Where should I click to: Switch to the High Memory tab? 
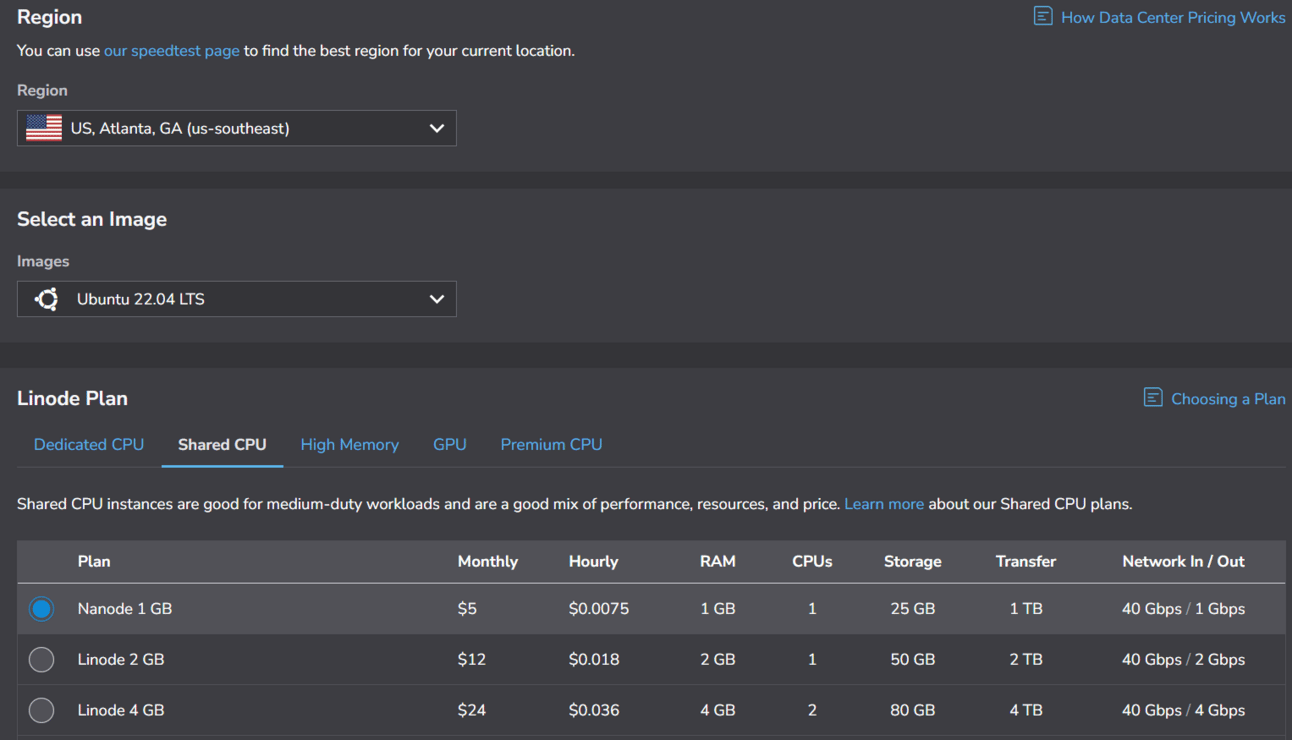(349, 444)
